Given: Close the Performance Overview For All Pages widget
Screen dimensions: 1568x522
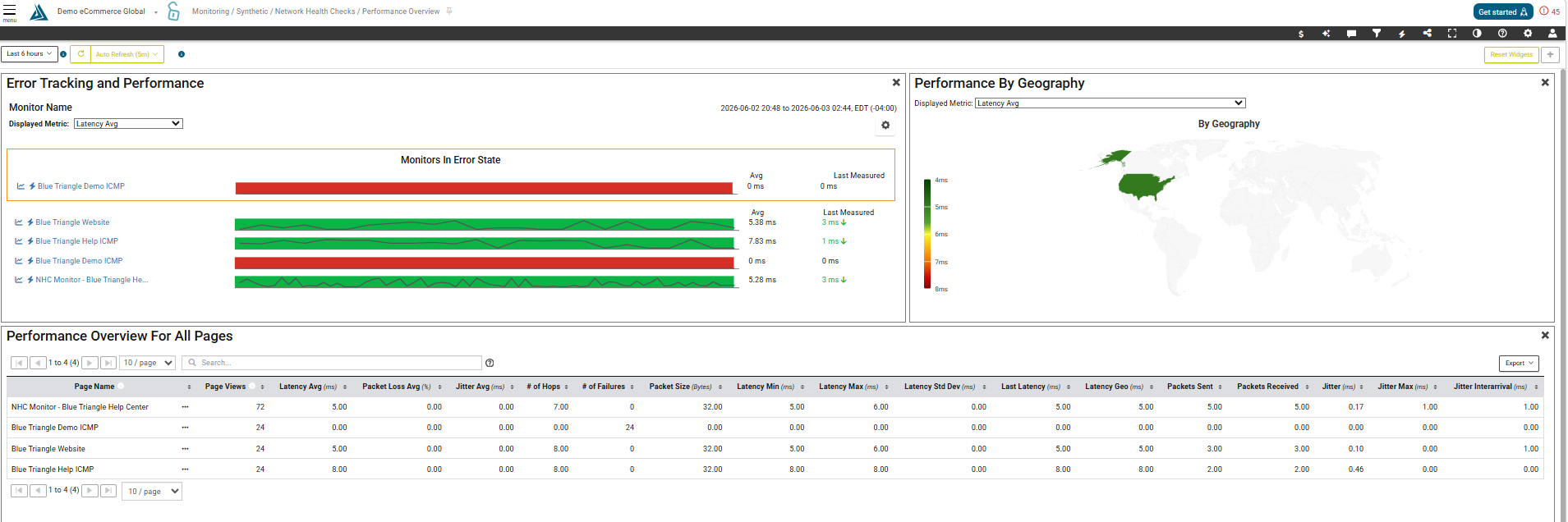Looking at the screenshot, I should (1545, 336).
